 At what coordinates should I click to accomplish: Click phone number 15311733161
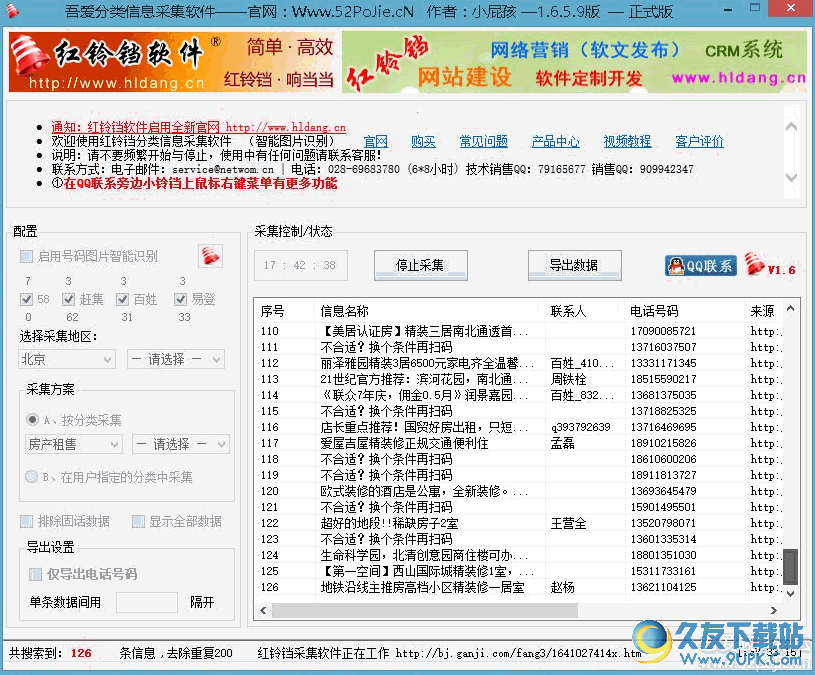[663, 571]
